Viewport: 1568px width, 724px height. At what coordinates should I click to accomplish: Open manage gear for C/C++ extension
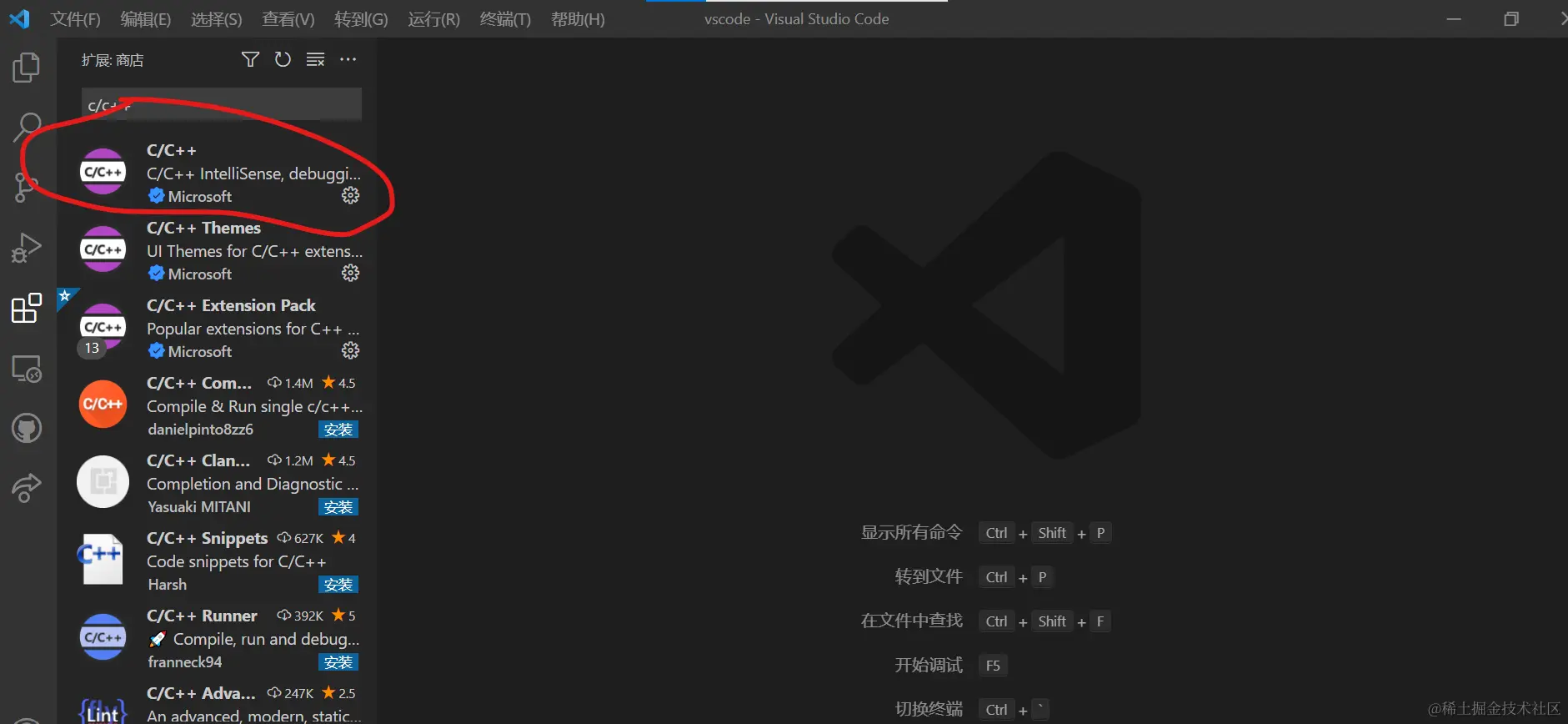coord(351,195)
